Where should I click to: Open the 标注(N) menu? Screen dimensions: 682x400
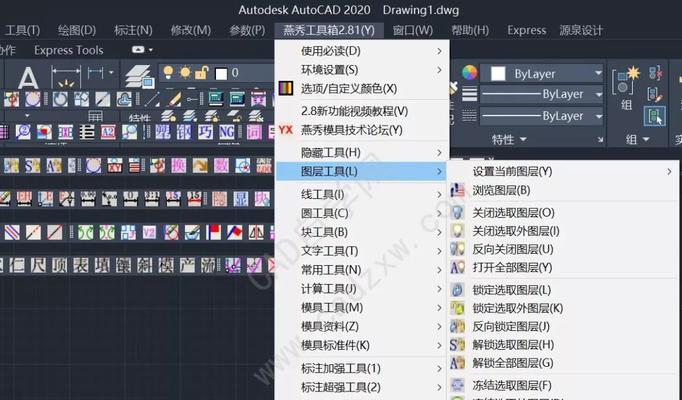point(133,30)
